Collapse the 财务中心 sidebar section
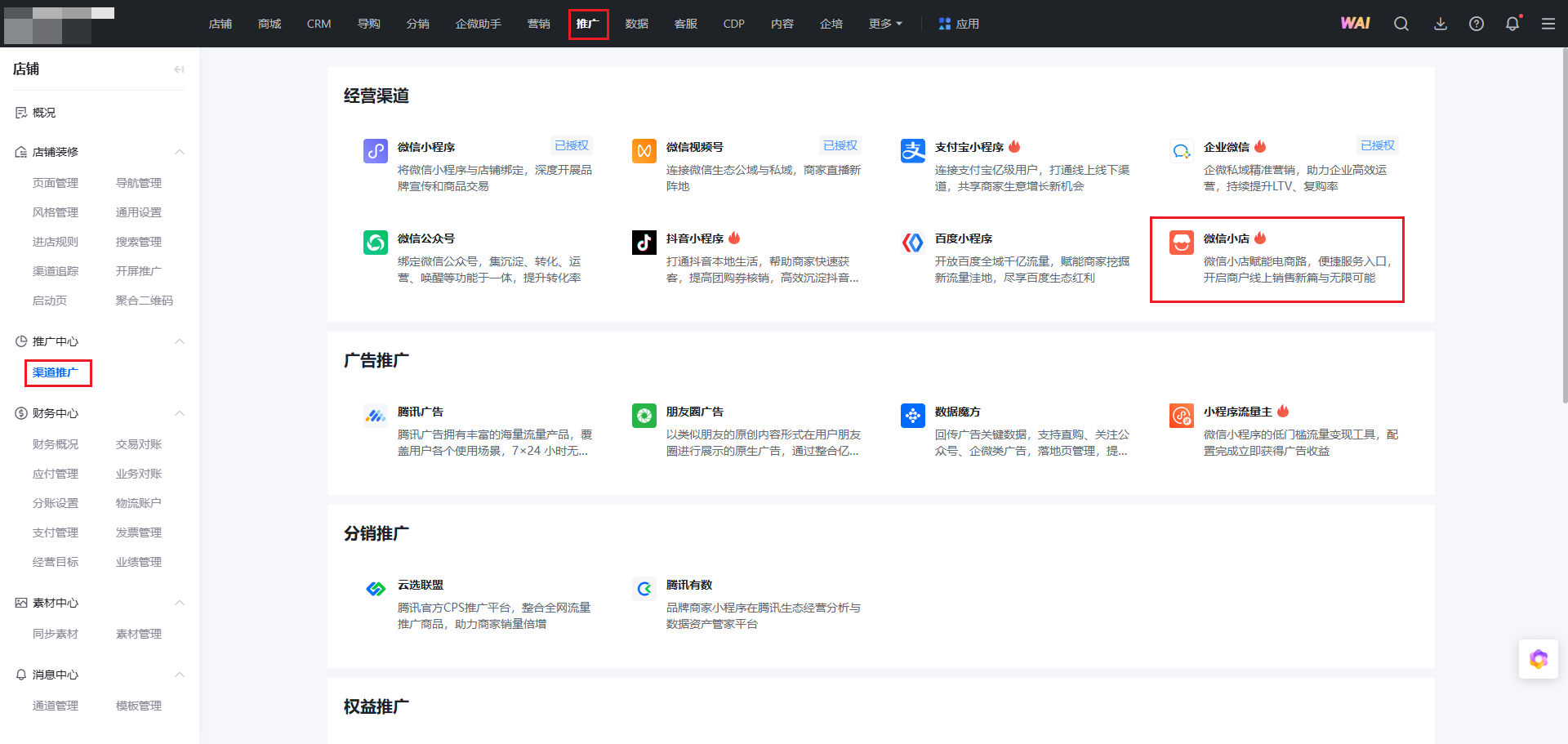Viewport: 1568px width, 744px height. pos(180,413)
